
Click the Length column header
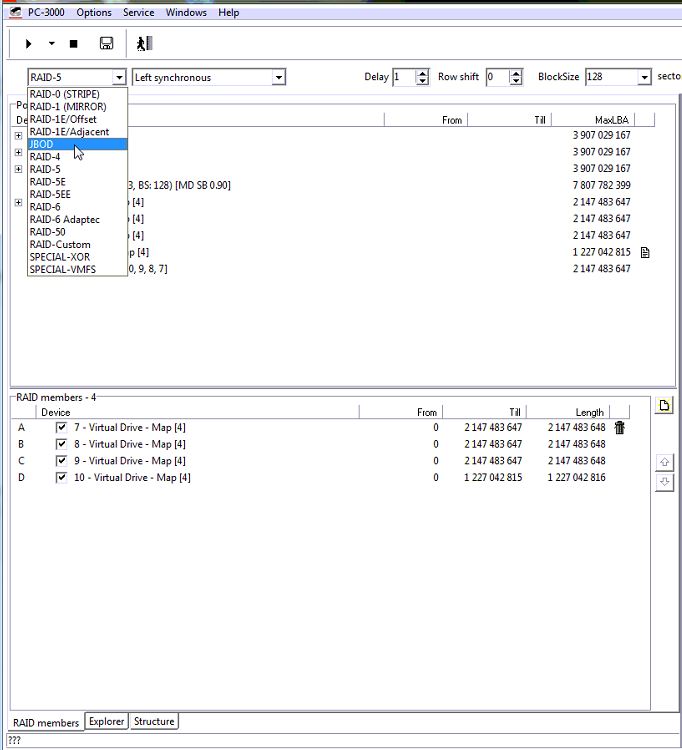click(x=569, y=412)
